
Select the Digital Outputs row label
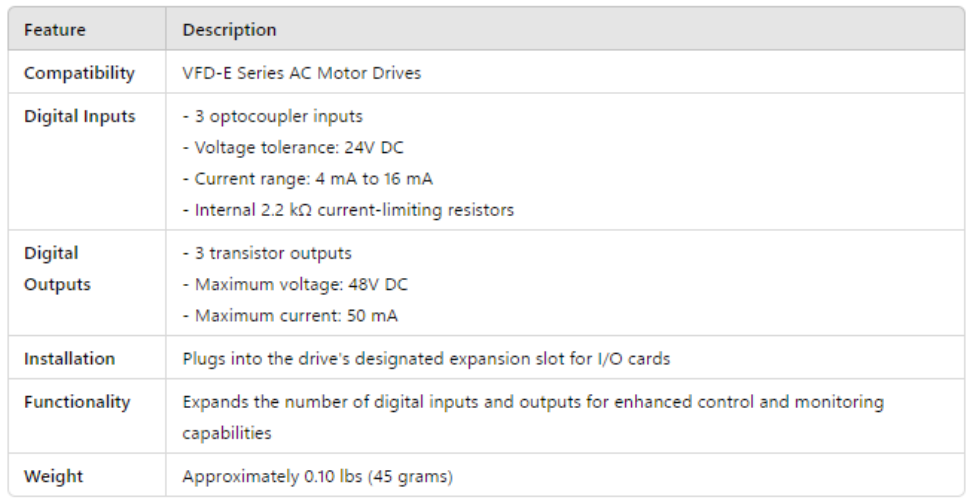pos(57,269)
